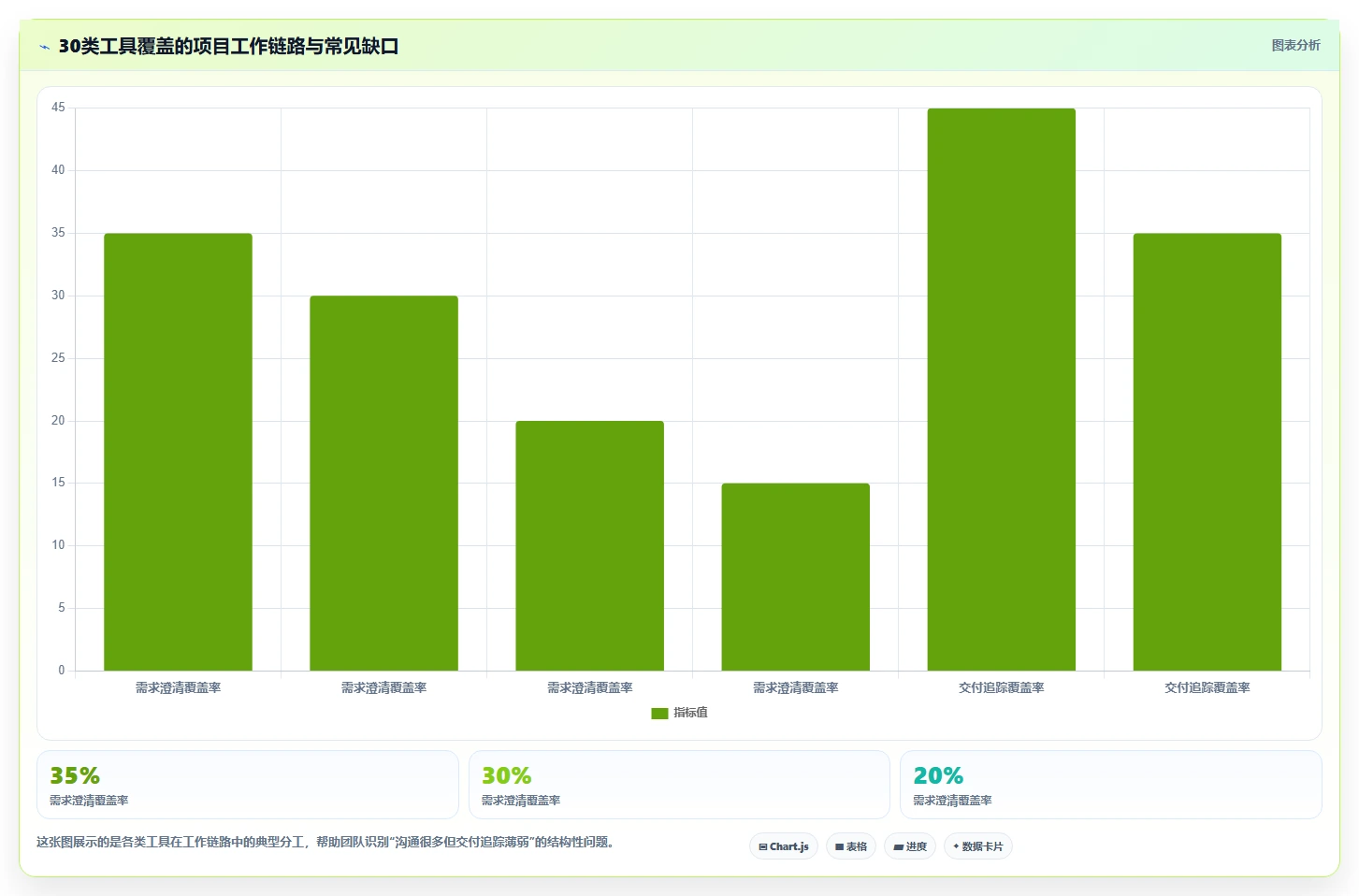The height and width of the screenshot is (896, 1359).
Task: Click the 20% stat card value
Action: pos(938,775)
